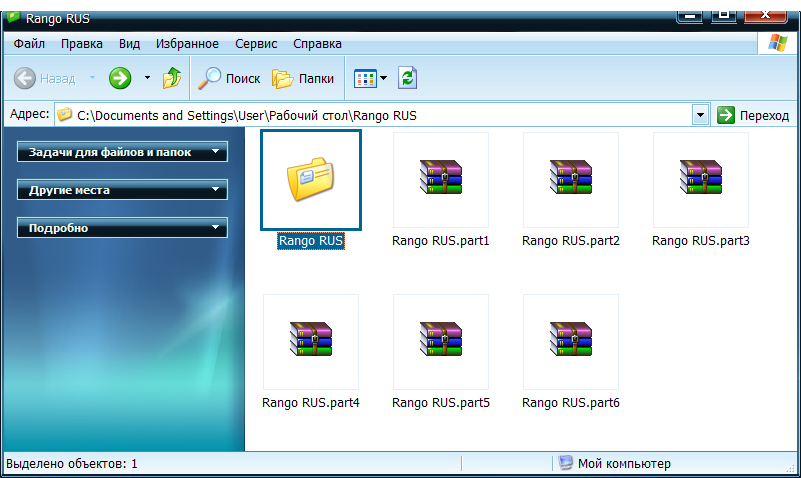Image resolution: width=801 pixels, height=478 pixels.
Task: Expand the Подробно panel
Action: (122, 228)
